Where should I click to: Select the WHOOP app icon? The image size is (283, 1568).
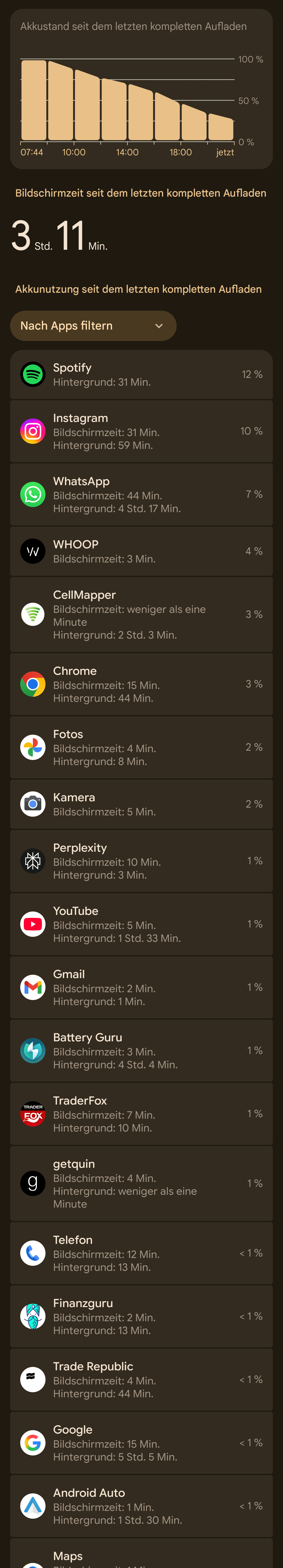pyautogui.click(x=33, y=551)
